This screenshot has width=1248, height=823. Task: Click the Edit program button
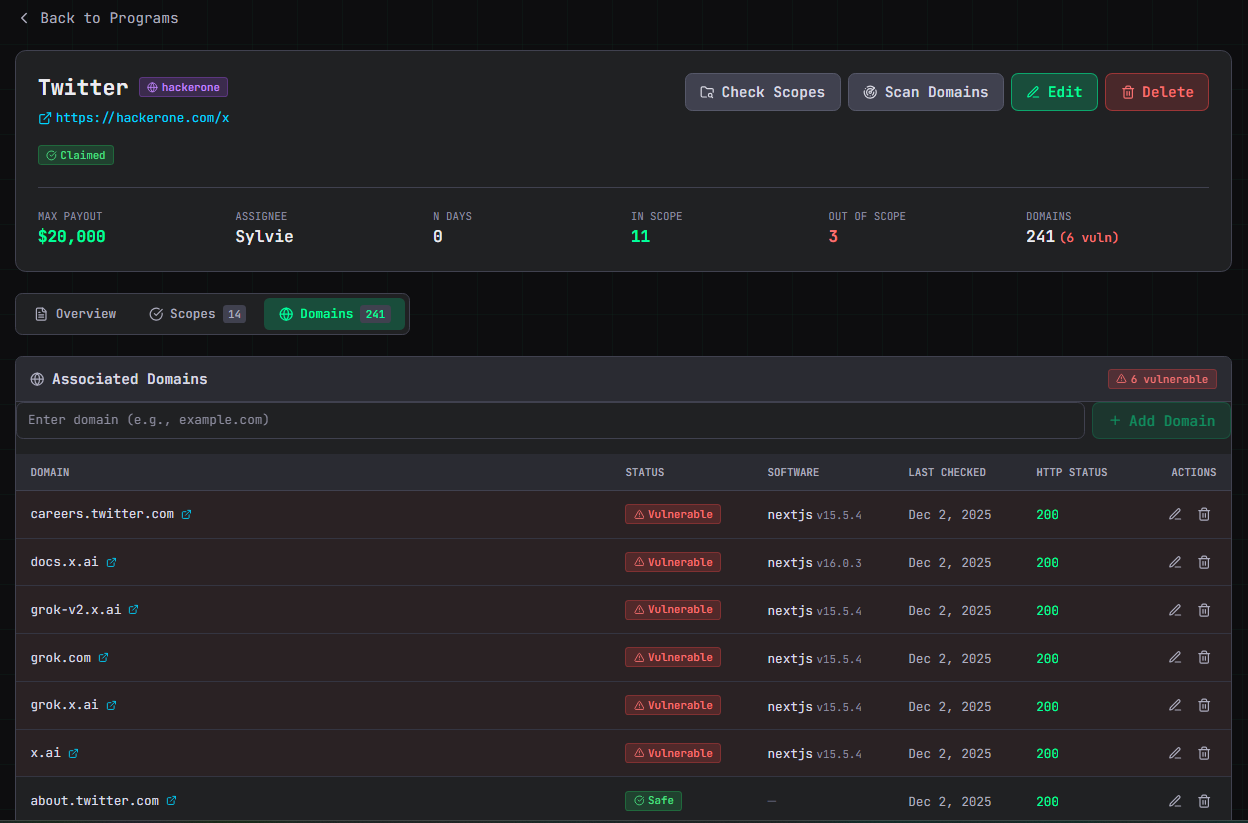(1054, 92)
